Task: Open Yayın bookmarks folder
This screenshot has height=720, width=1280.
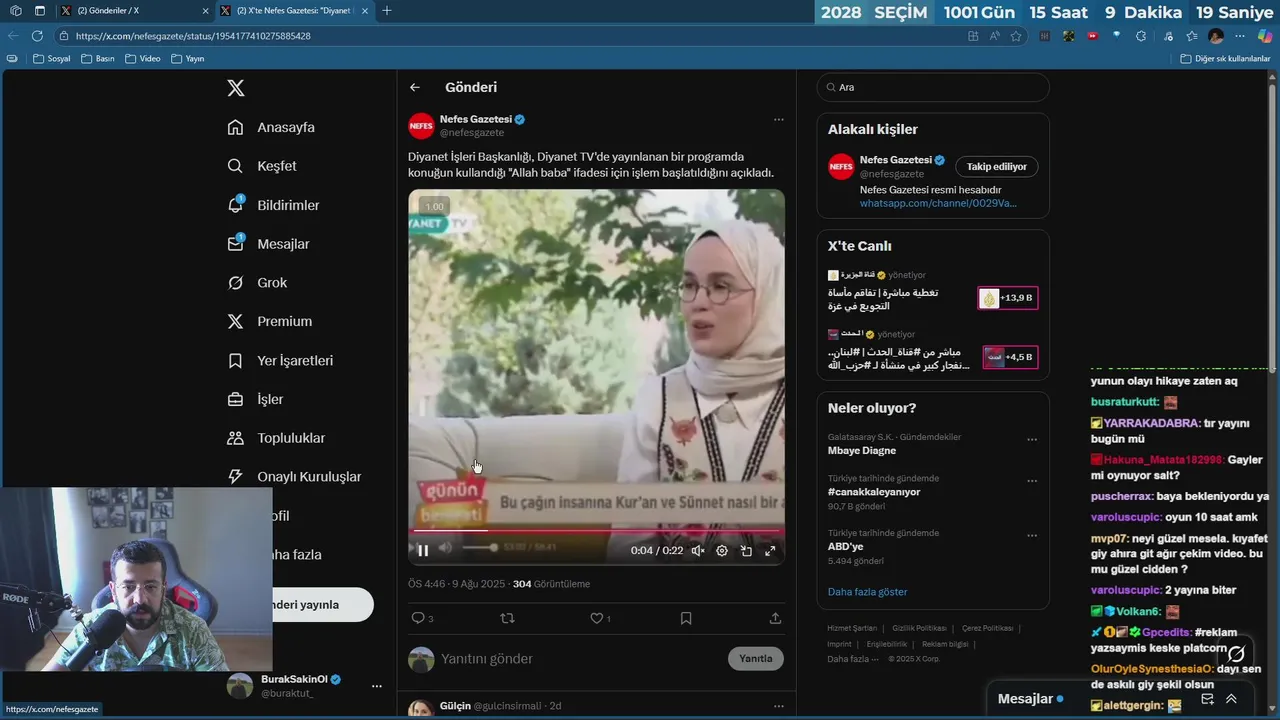Action: pos(188,59)
